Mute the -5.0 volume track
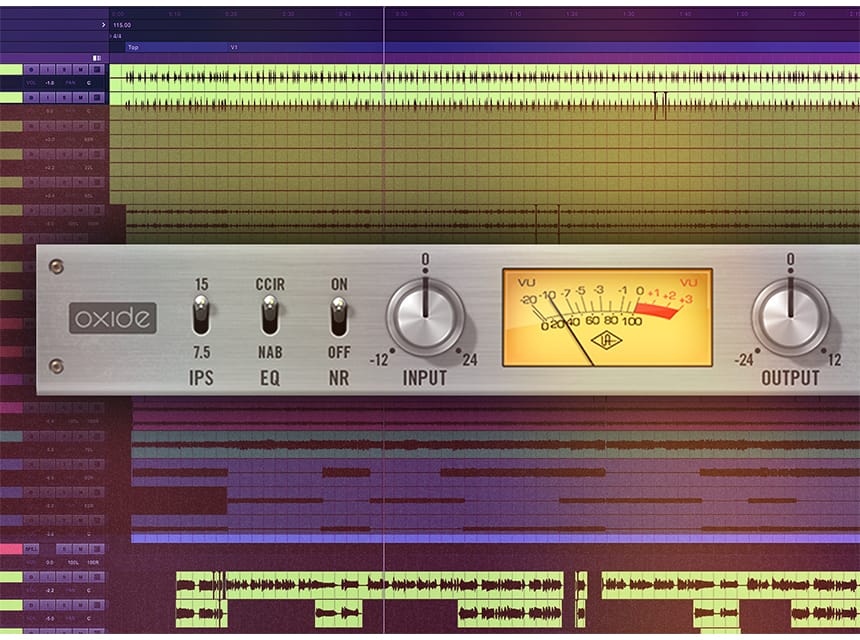 point(81,605)
